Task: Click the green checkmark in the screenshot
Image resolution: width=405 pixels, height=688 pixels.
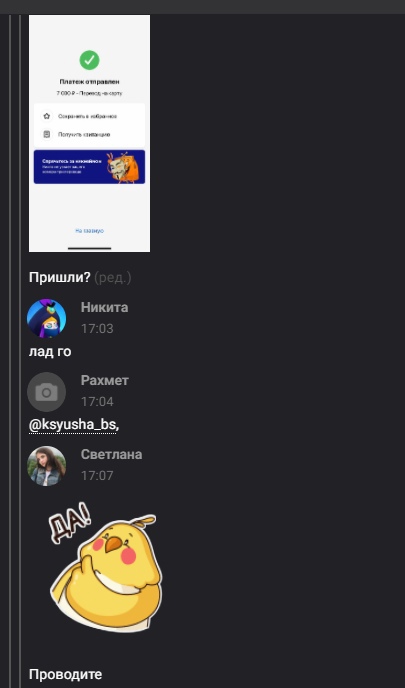Action: pyautogui.click(x=90, y=60)
